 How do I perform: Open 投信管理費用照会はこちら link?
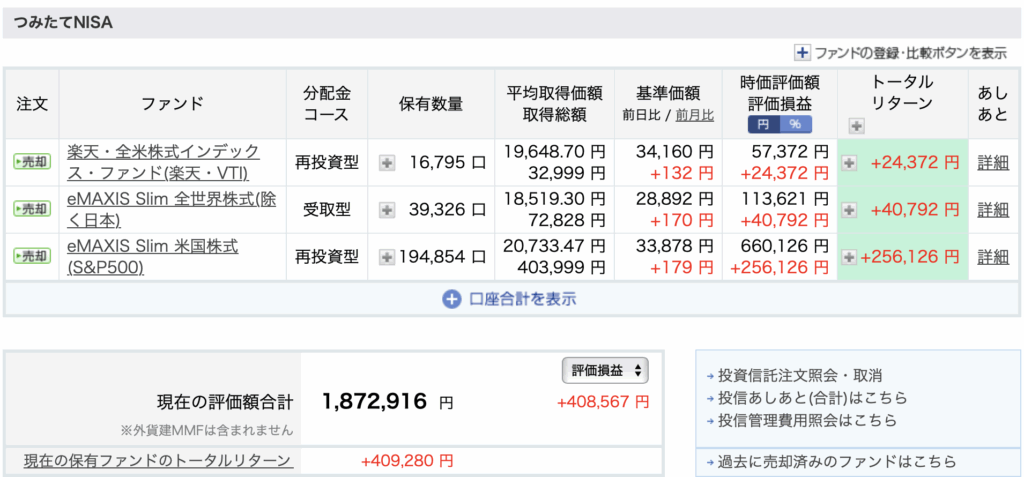click(x=807, y=420)
